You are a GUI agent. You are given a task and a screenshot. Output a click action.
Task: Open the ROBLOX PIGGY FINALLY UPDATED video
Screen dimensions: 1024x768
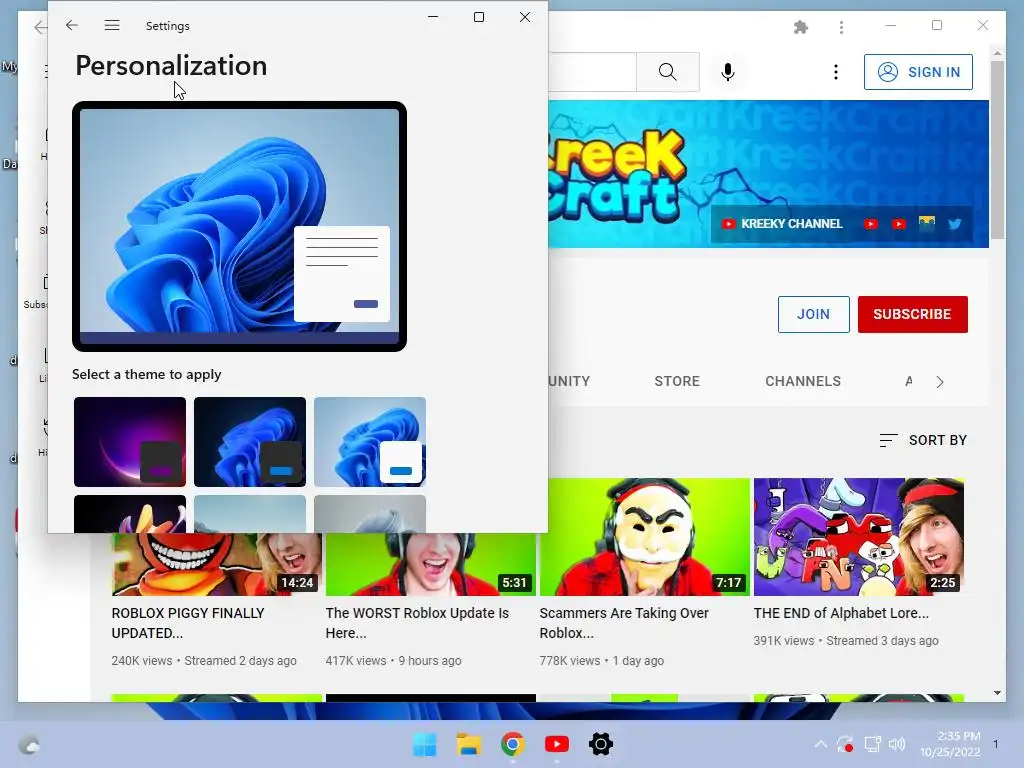coord(188,623)
